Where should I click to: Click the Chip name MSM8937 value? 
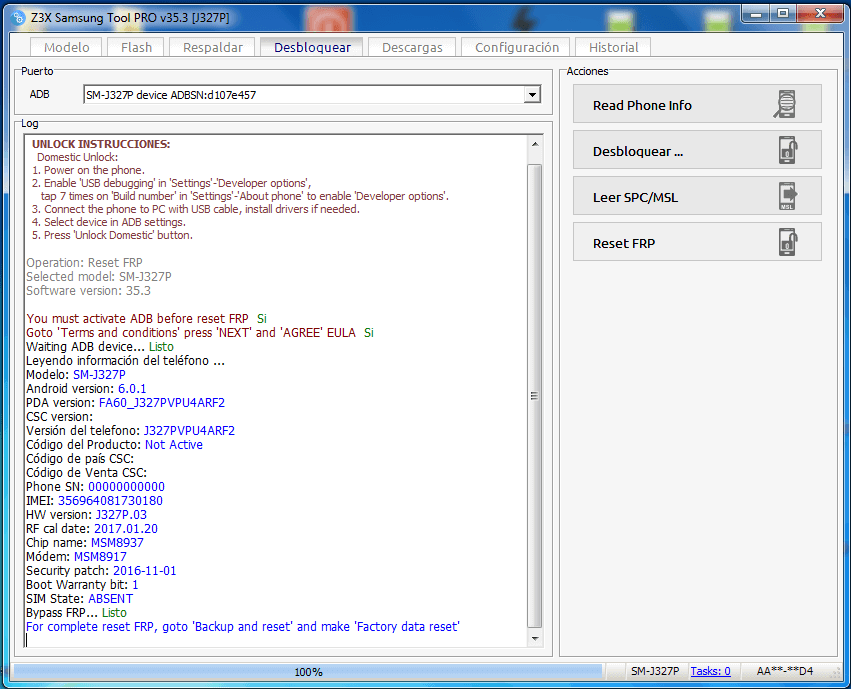117,543
